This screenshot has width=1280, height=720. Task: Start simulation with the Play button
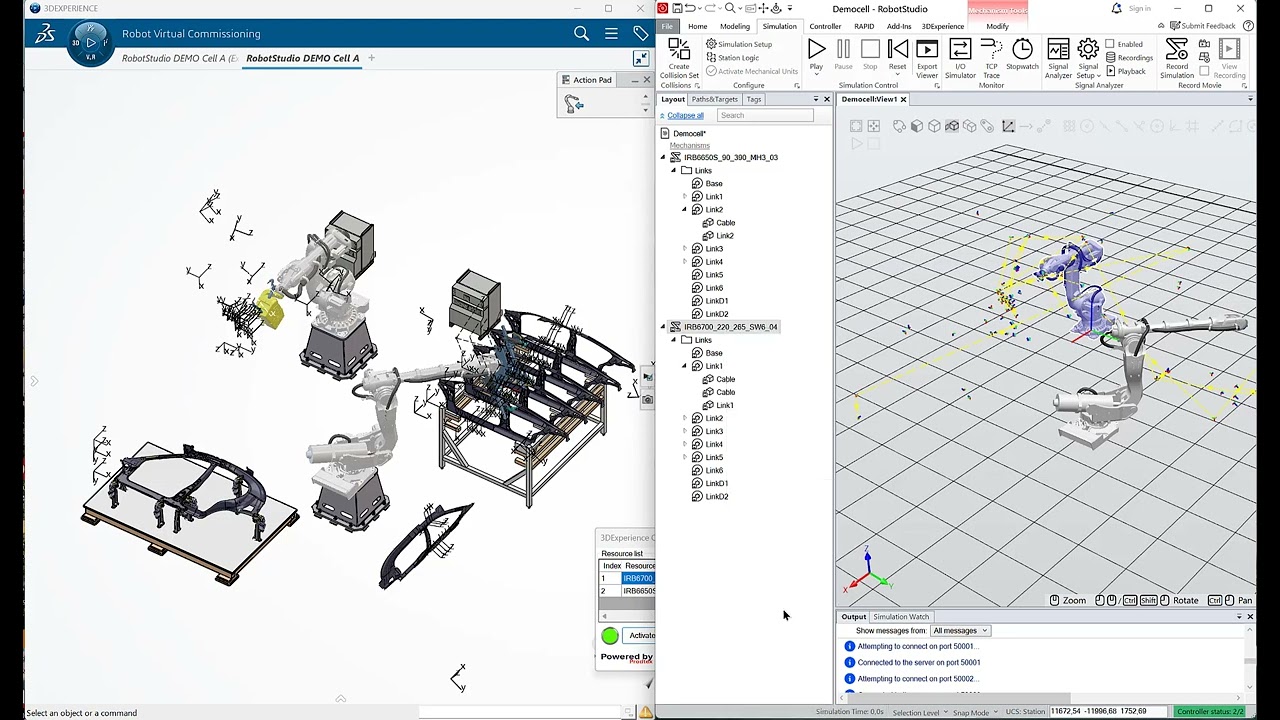click(x=816, y=49)
